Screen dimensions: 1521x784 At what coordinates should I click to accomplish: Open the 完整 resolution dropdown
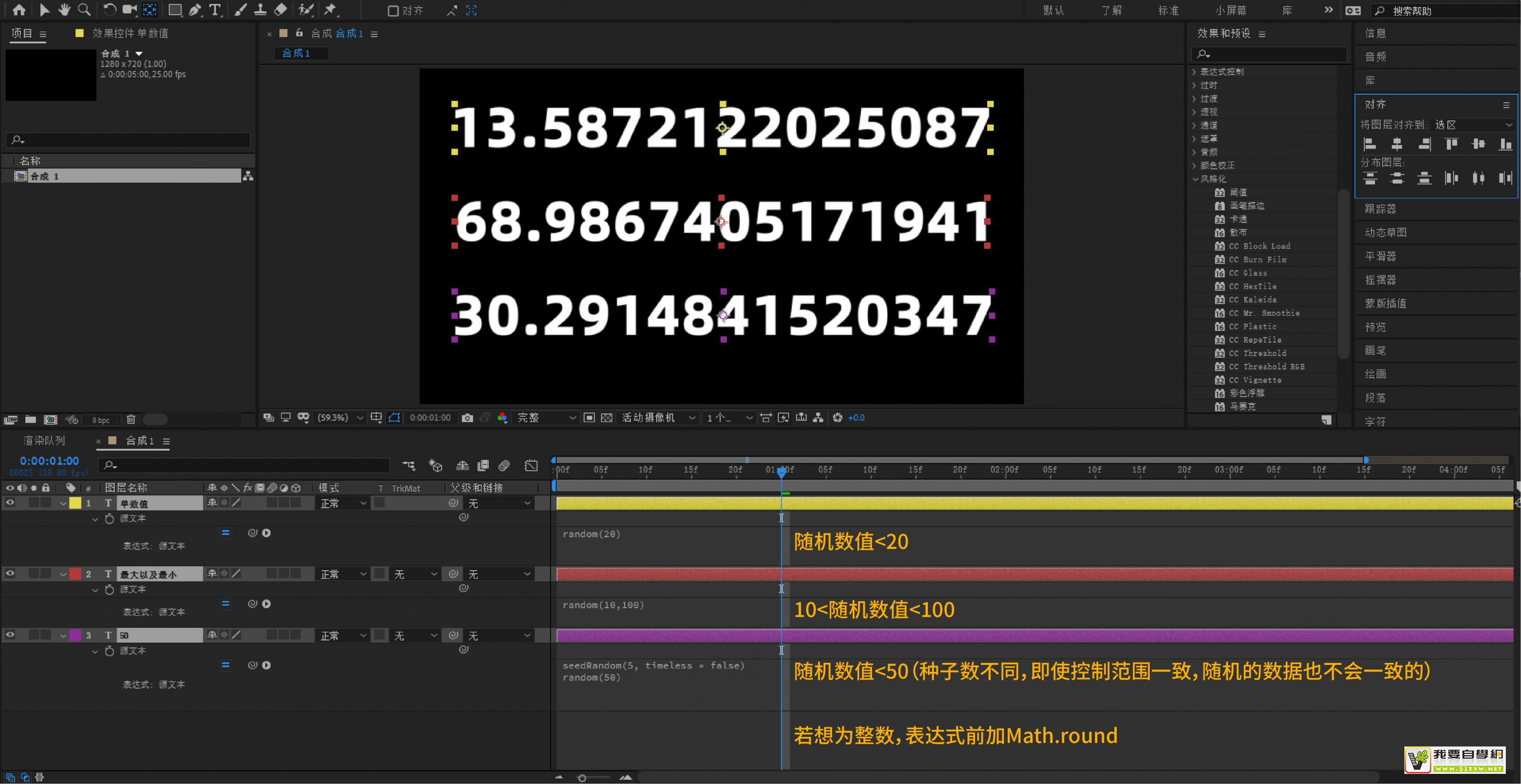tap(546, 418)
